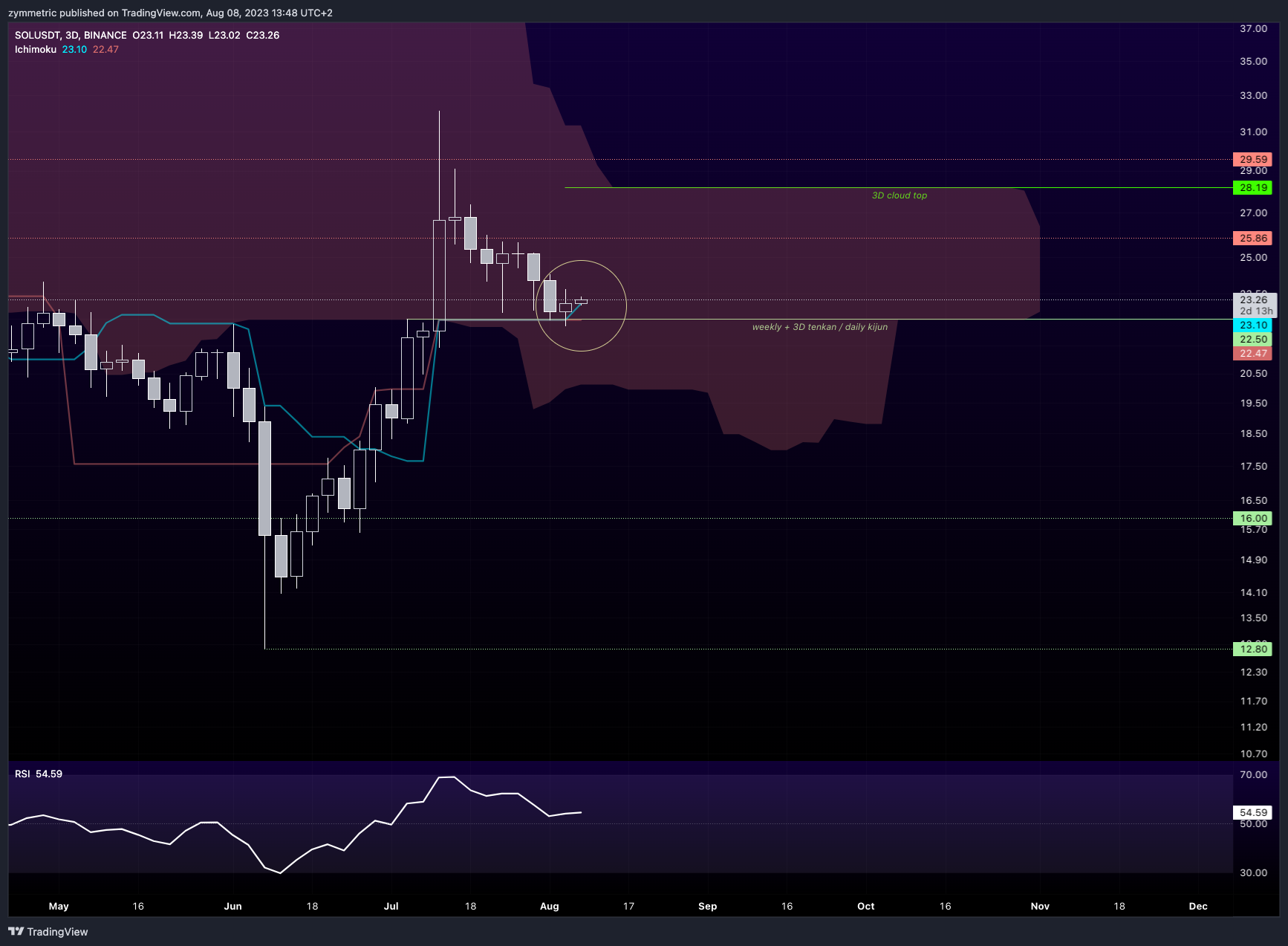Click the green 16.00 price label
Viewport: 1288px width, 946px height.
[1252, 518]
